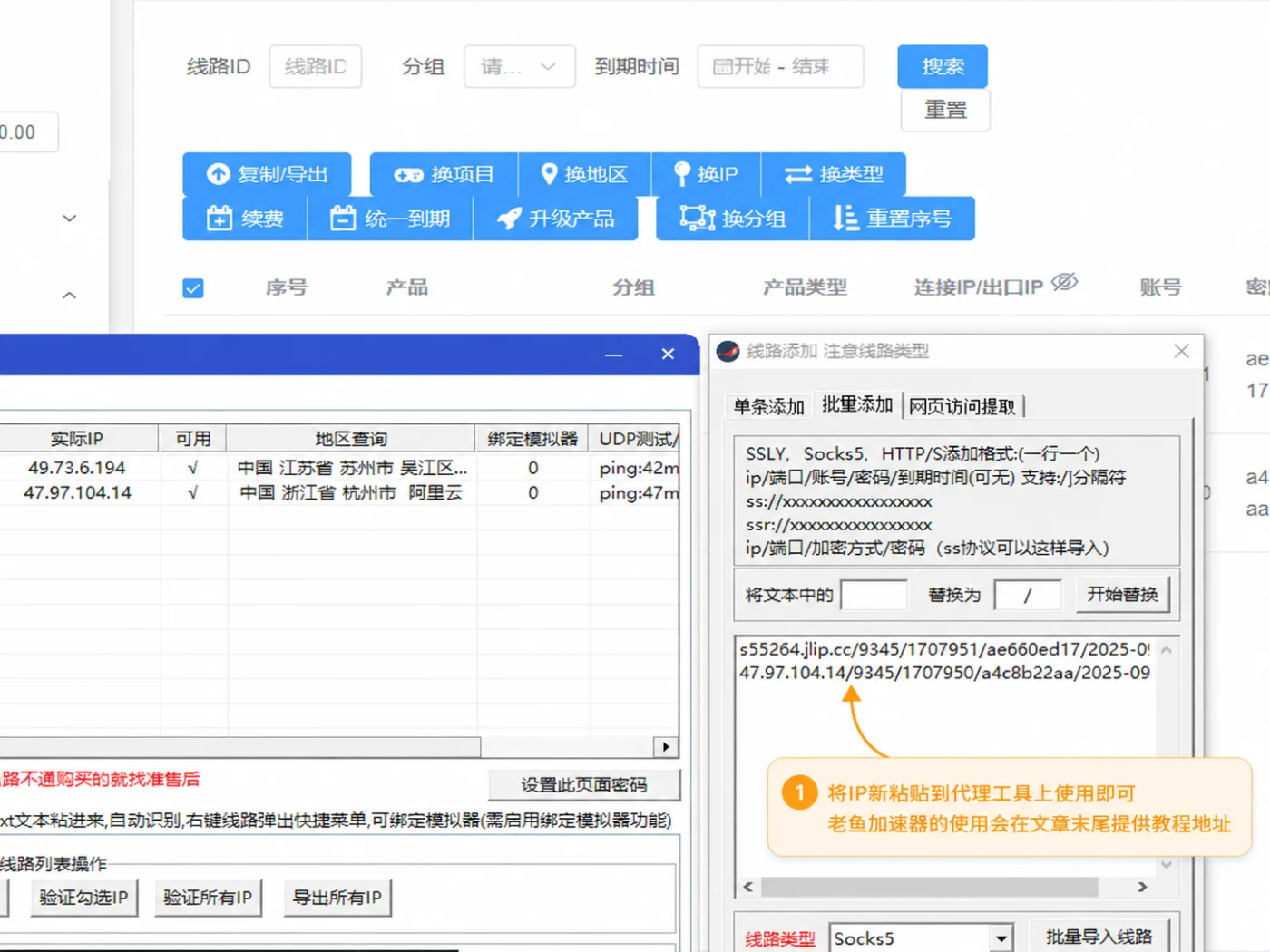Click the 换地区 location pin button

coord(584,174)
